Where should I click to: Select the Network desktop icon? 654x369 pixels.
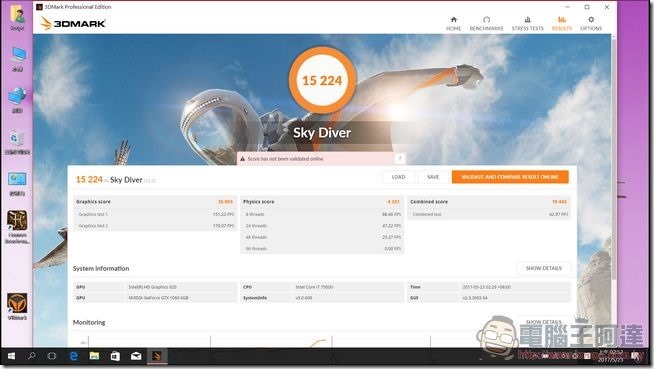point(17,100)
